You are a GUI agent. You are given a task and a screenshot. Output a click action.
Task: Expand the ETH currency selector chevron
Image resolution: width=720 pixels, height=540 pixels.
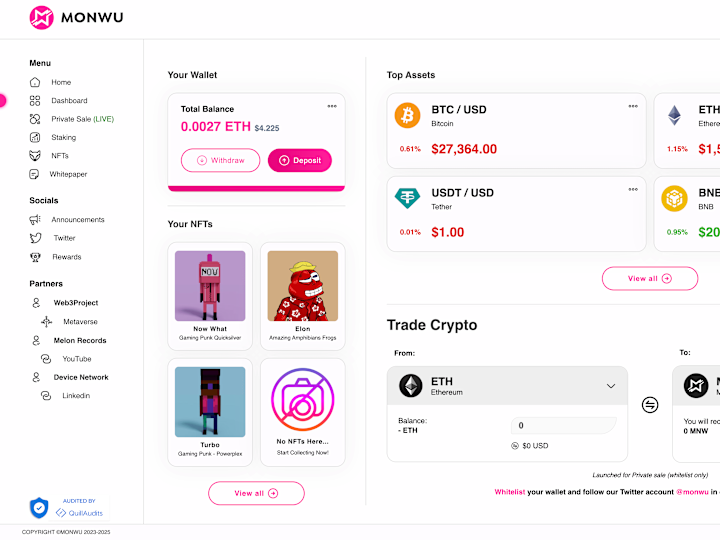point(611,386)
